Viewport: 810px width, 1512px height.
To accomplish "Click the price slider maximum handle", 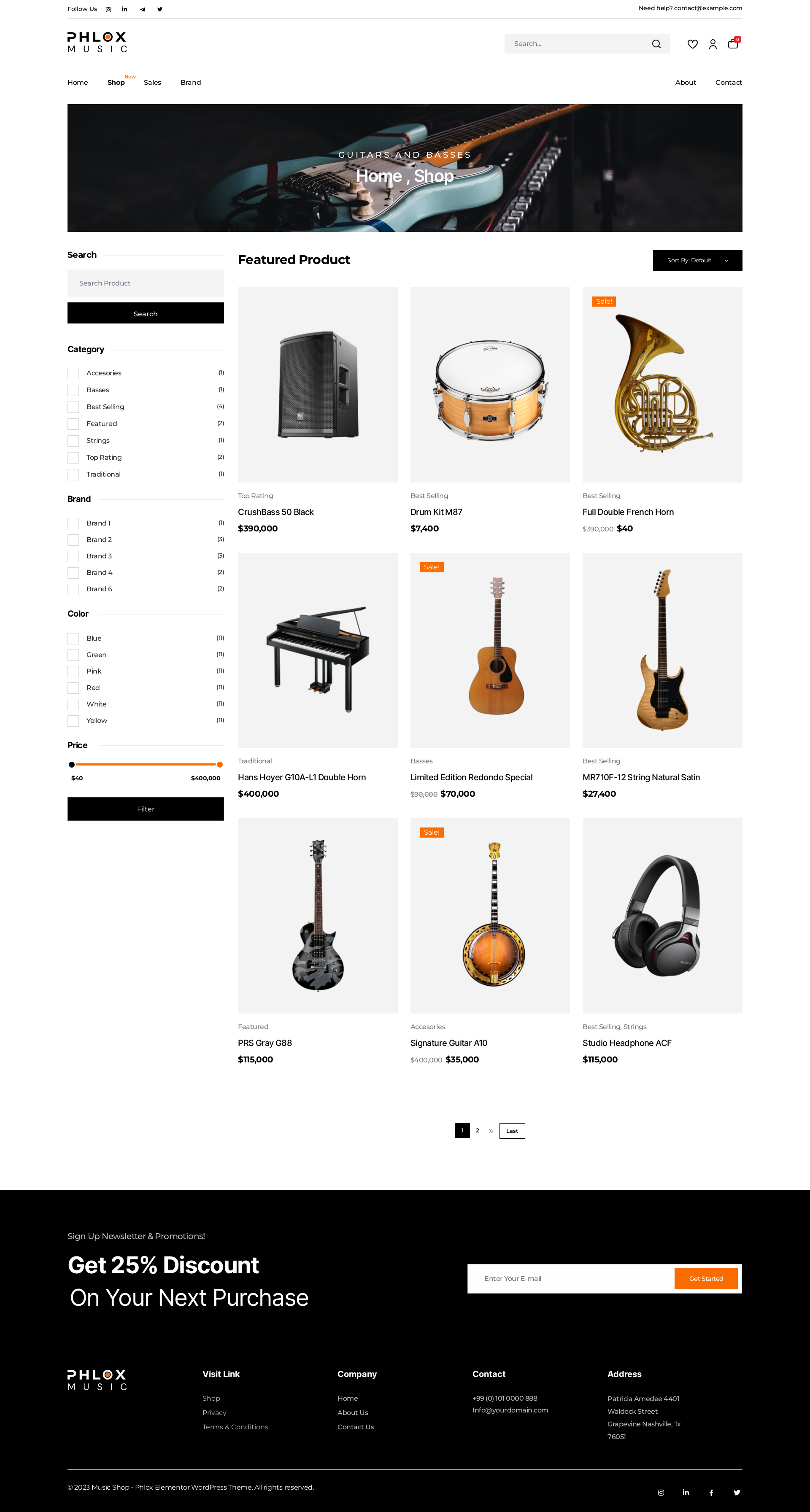I will (219, 765).
